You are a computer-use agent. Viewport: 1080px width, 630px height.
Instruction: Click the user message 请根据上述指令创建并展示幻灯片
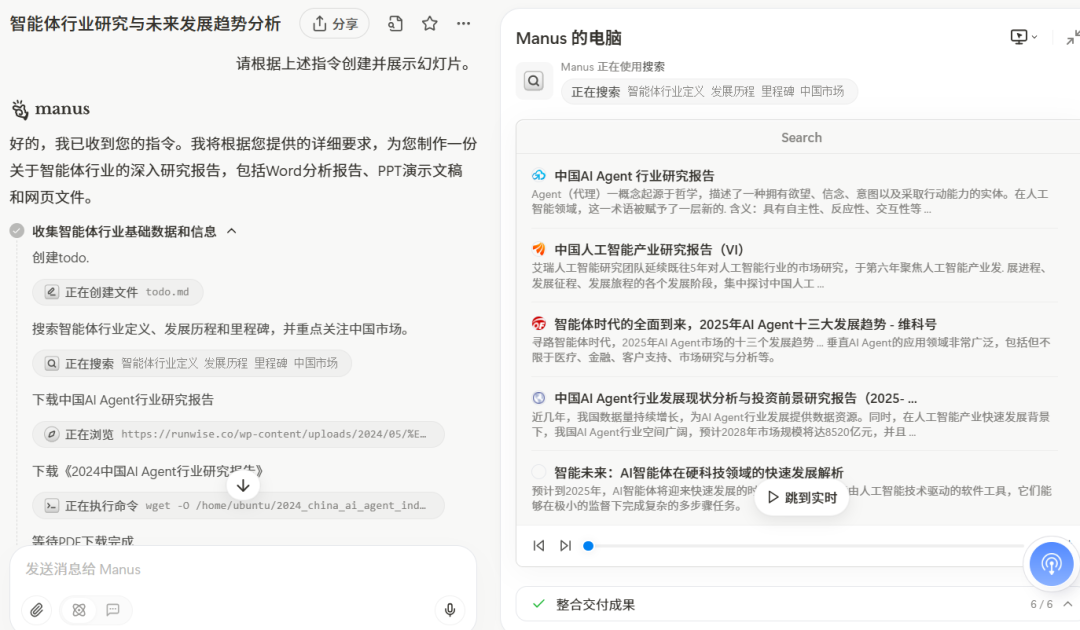pos(357,63)
